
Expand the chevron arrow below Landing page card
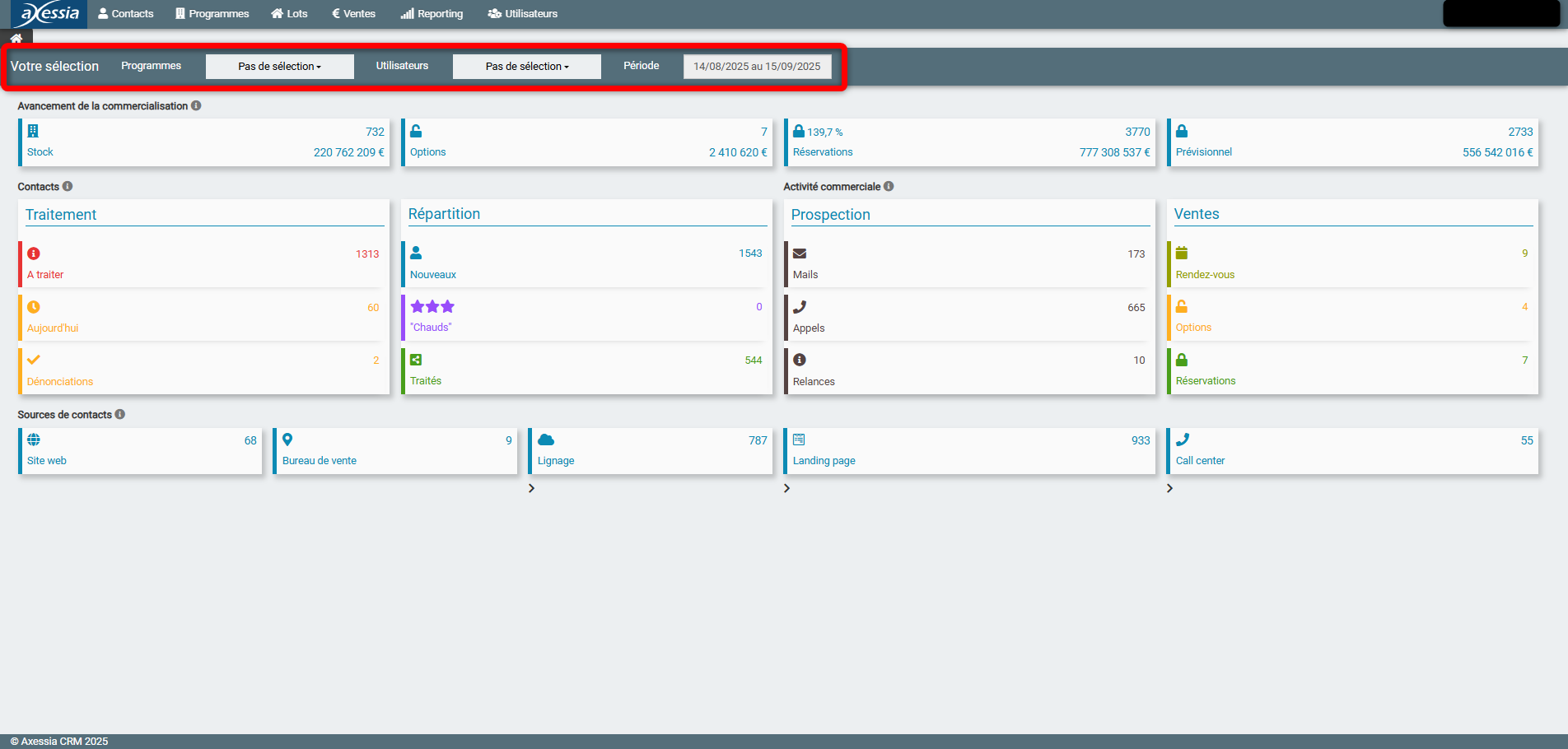[786, 488]
